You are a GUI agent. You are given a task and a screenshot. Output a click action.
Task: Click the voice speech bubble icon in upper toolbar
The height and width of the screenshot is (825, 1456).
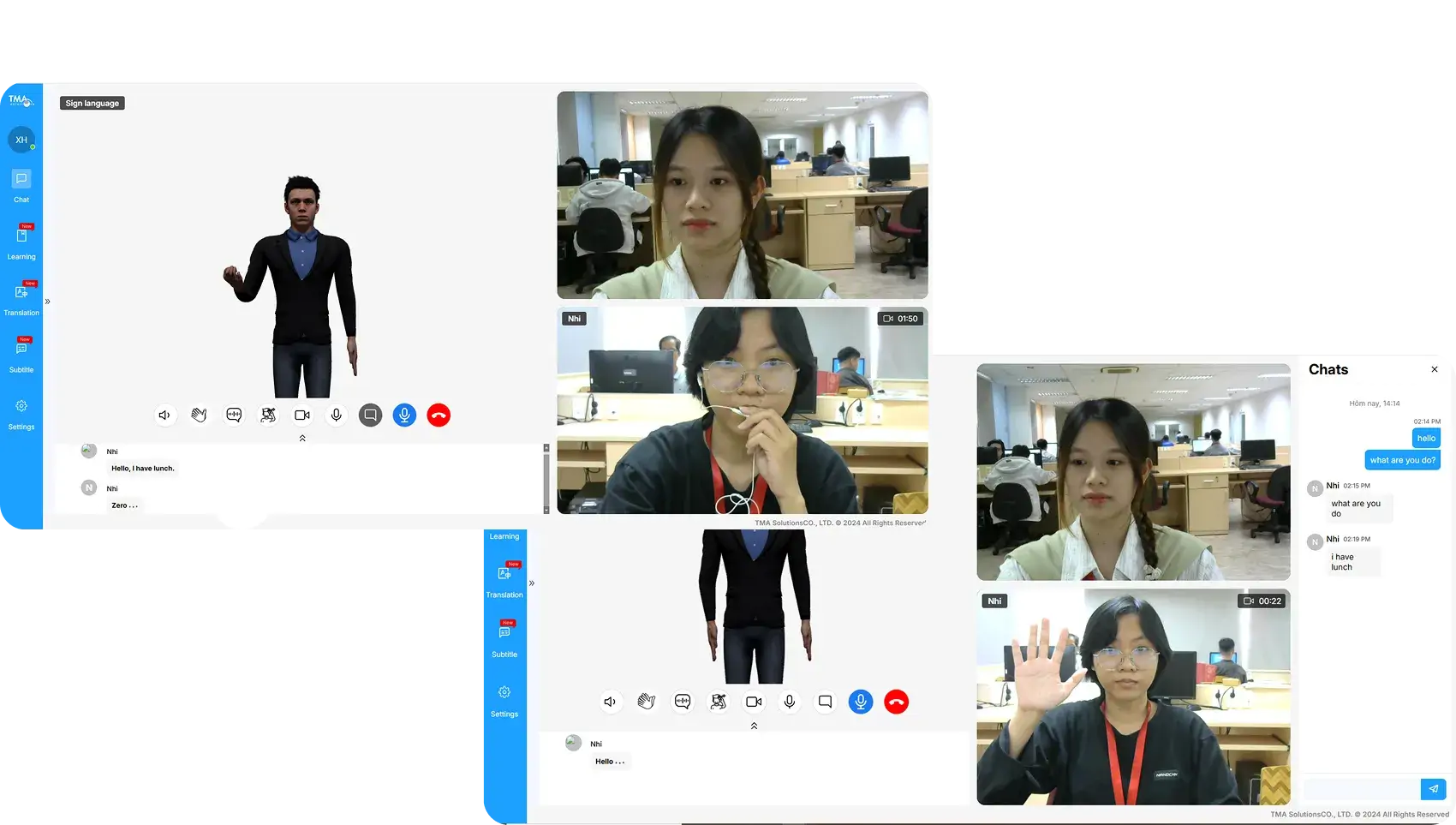point(234,415)
